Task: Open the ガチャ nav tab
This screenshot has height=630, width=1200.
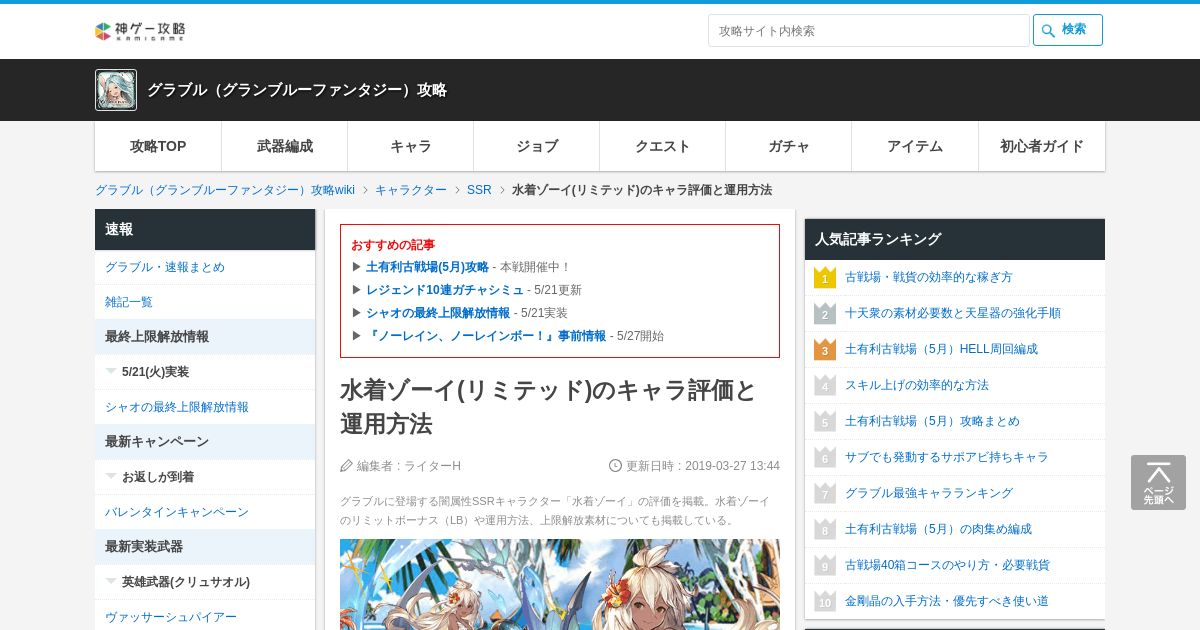Action: point(789,146)
